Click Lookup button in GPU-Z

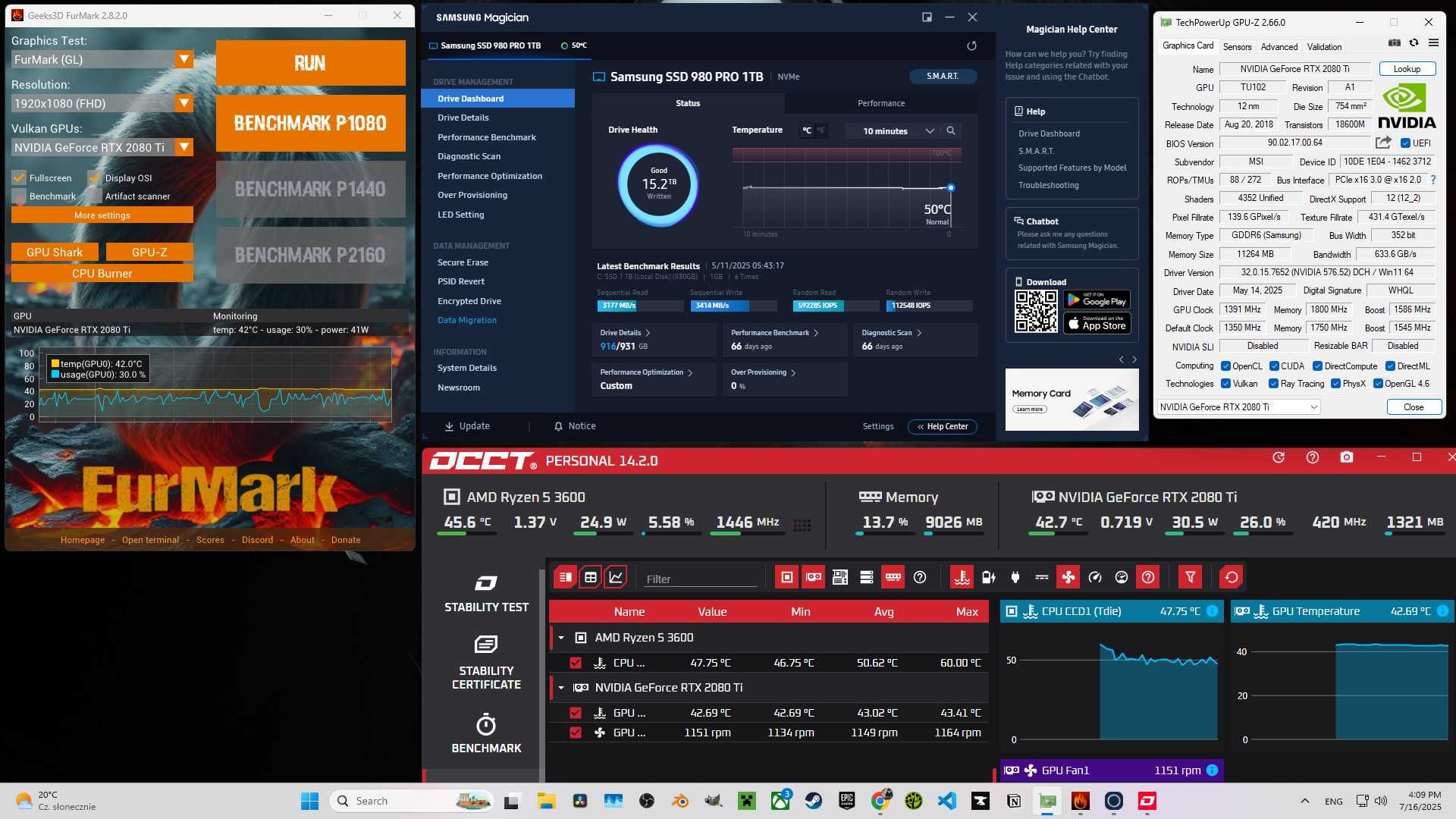click(x=1407, y=69)
